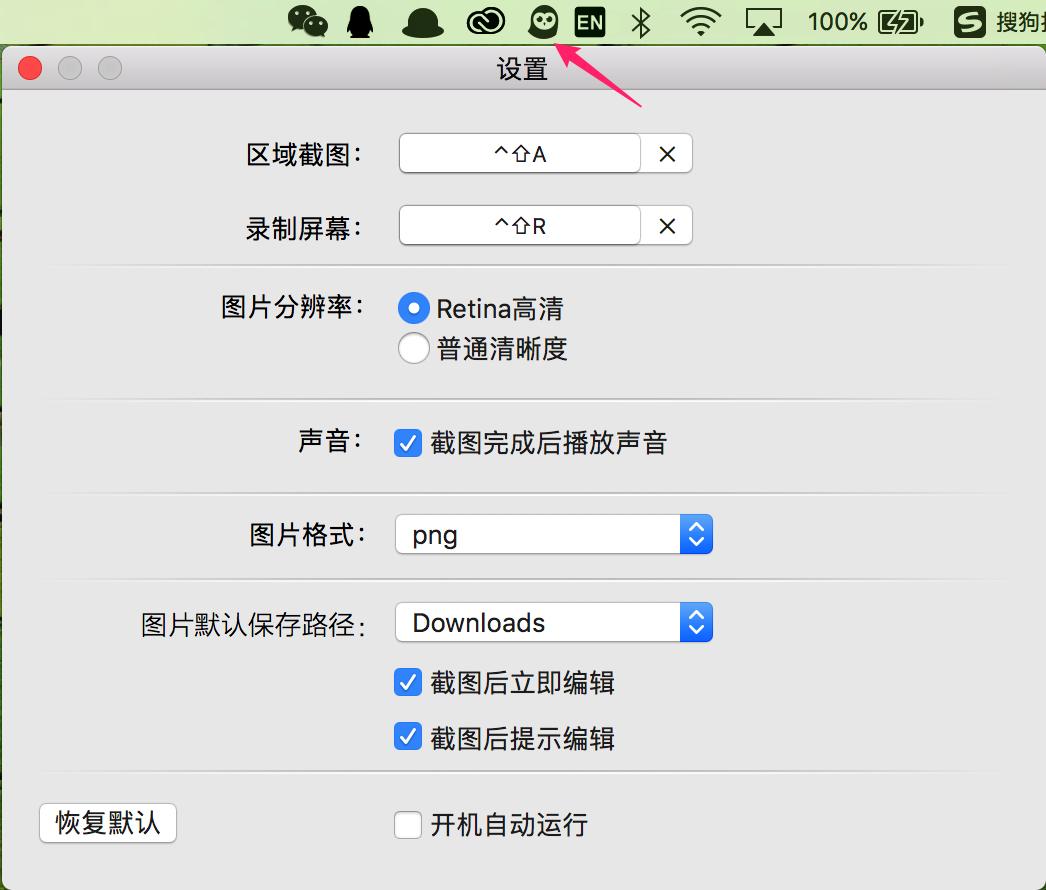Clear the 区域截图 shortcut with the X
This screenshot has width=1046, height=890.
pos(666,153)
